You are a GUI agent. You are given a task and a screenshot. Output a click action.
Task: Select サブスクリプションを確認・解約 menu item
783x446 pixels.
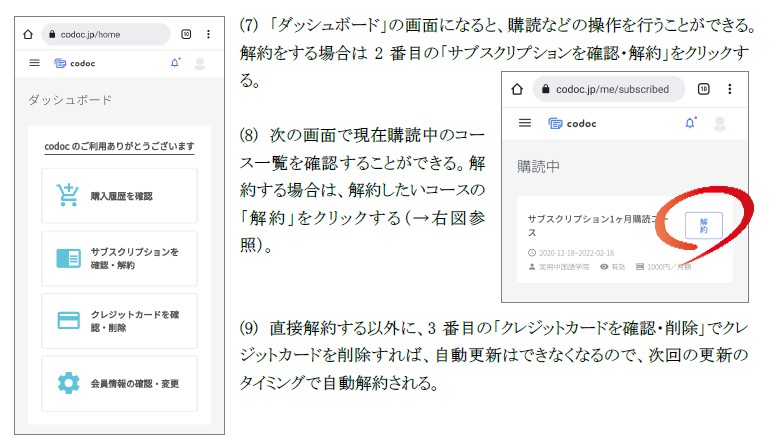tap(120, 259)
